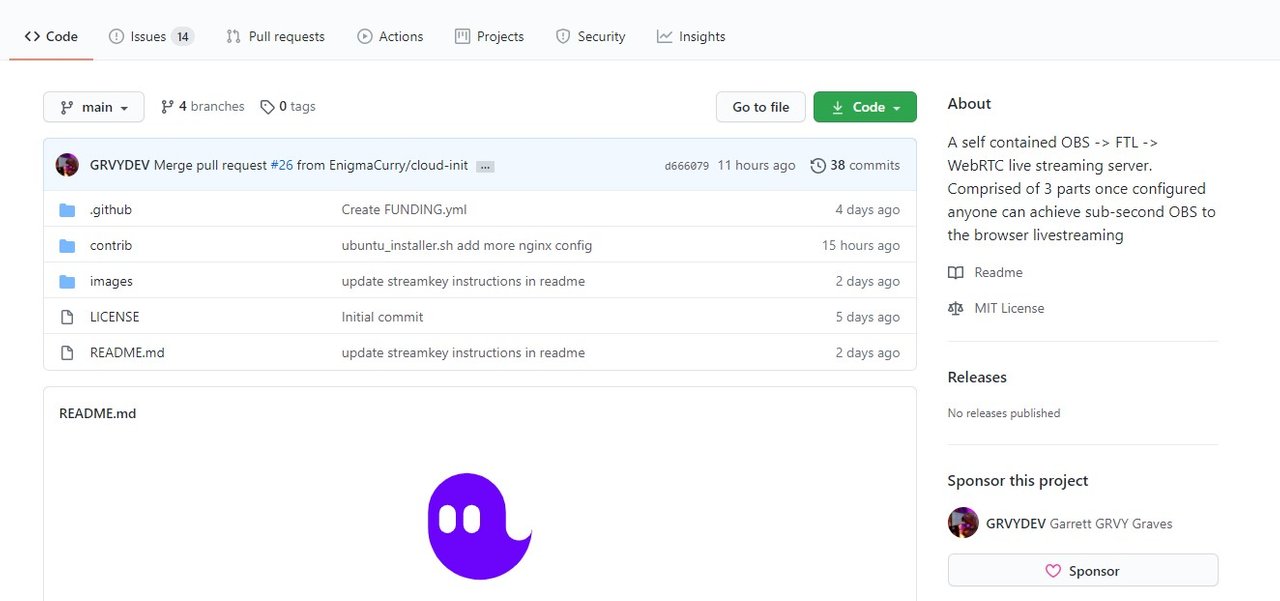Open the Issues tab

[151, 36]
